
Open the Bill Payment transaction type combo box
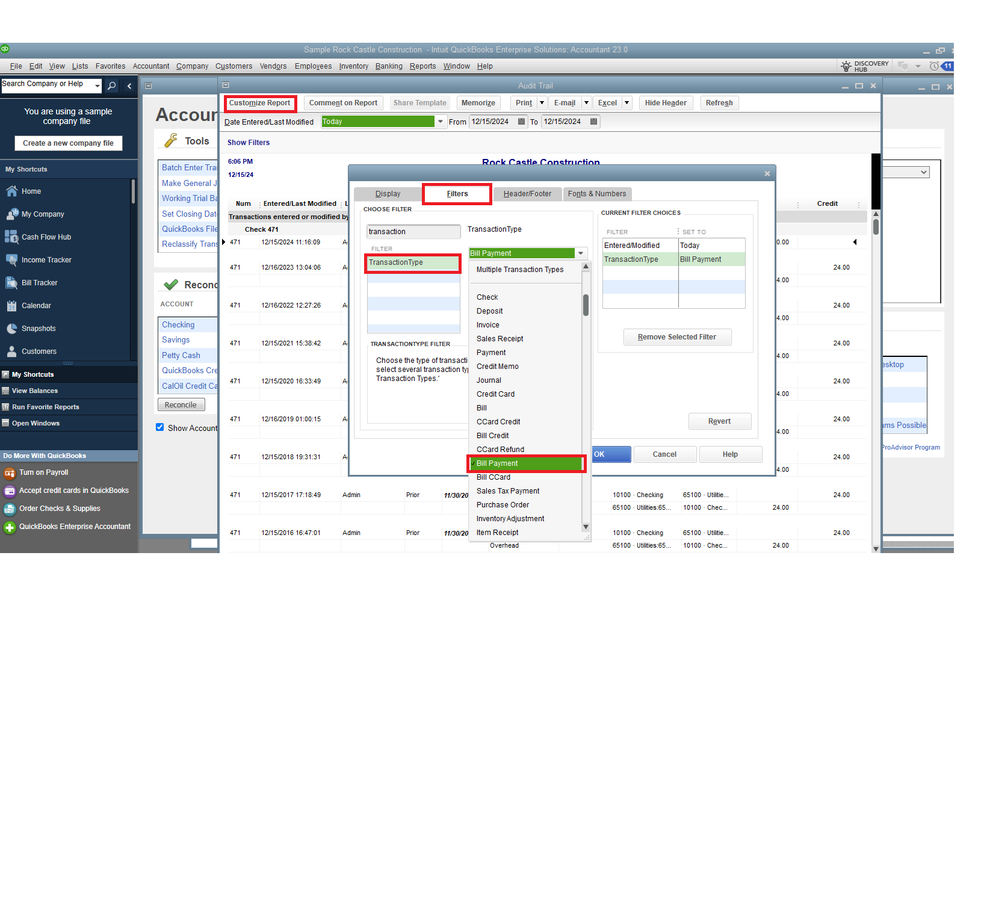tap(528, 254)
